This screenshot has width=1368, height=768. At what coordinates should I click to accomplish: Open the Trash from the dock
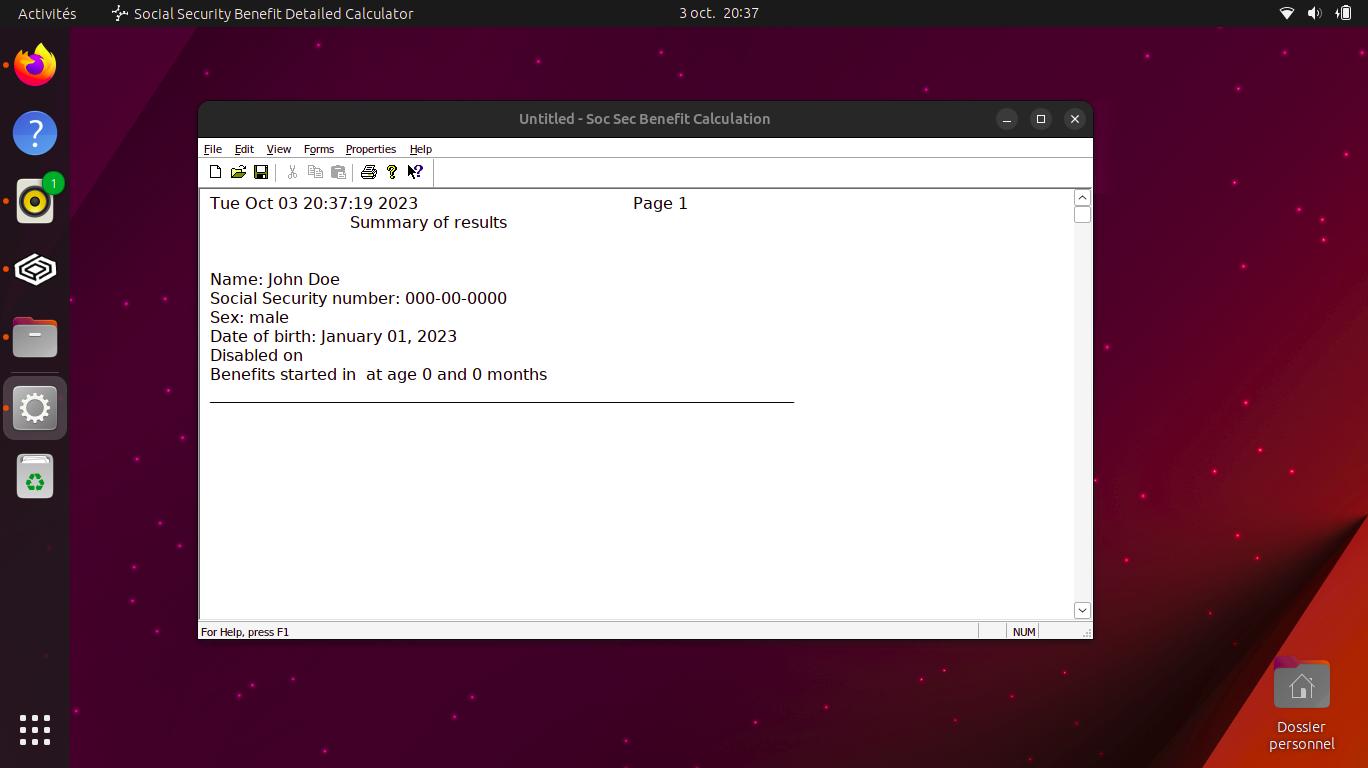(34, 477)
